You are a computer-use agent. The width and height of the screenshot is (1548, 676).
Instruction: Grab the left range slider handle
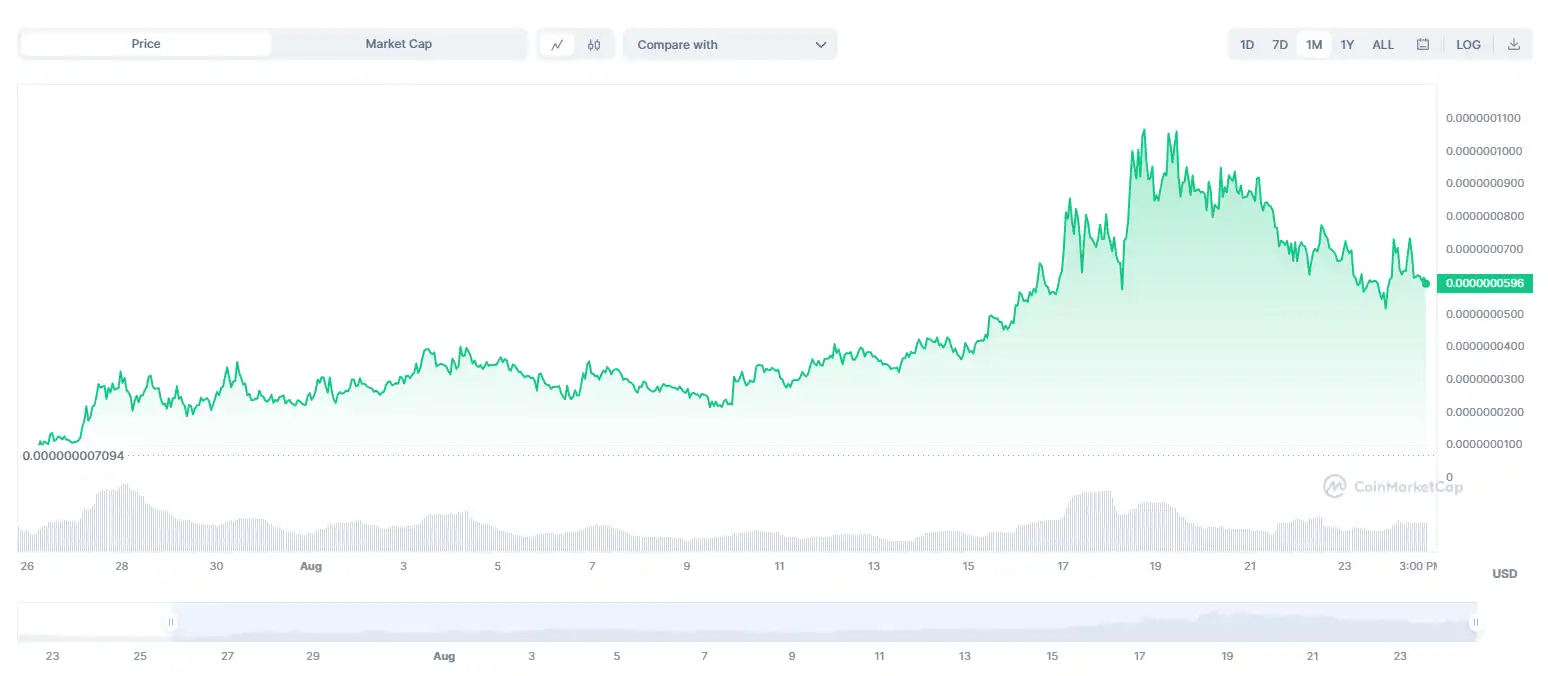171,622
